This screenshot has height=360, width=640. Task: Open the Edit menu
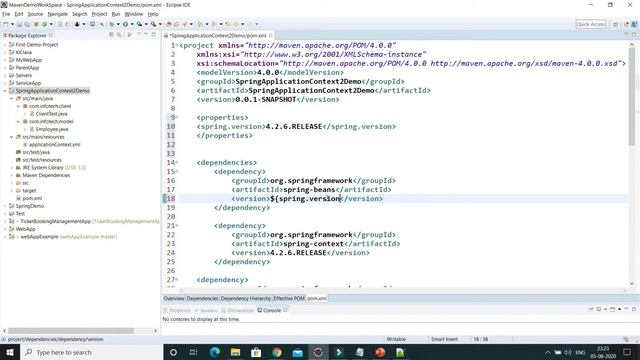(x=19, y=14)
